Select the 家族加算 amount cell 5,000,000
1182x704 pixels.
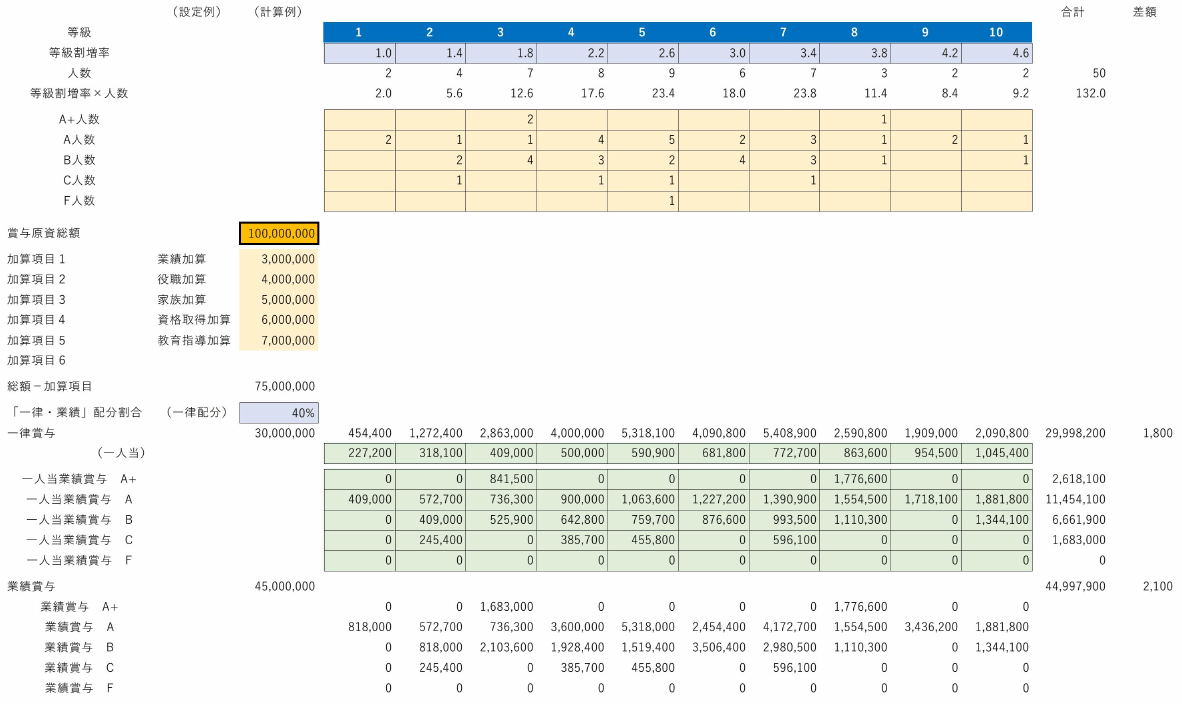click(x=279, y=299)
